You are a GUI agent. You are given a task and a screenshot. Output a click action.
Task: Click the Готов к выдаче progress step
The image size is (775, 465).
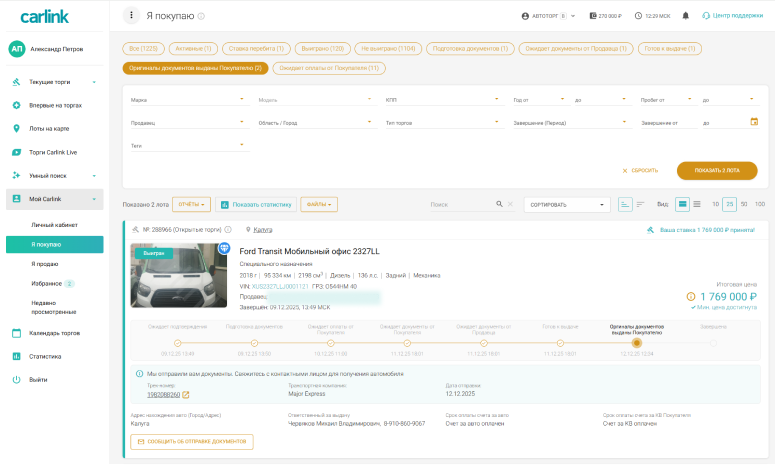560,342
